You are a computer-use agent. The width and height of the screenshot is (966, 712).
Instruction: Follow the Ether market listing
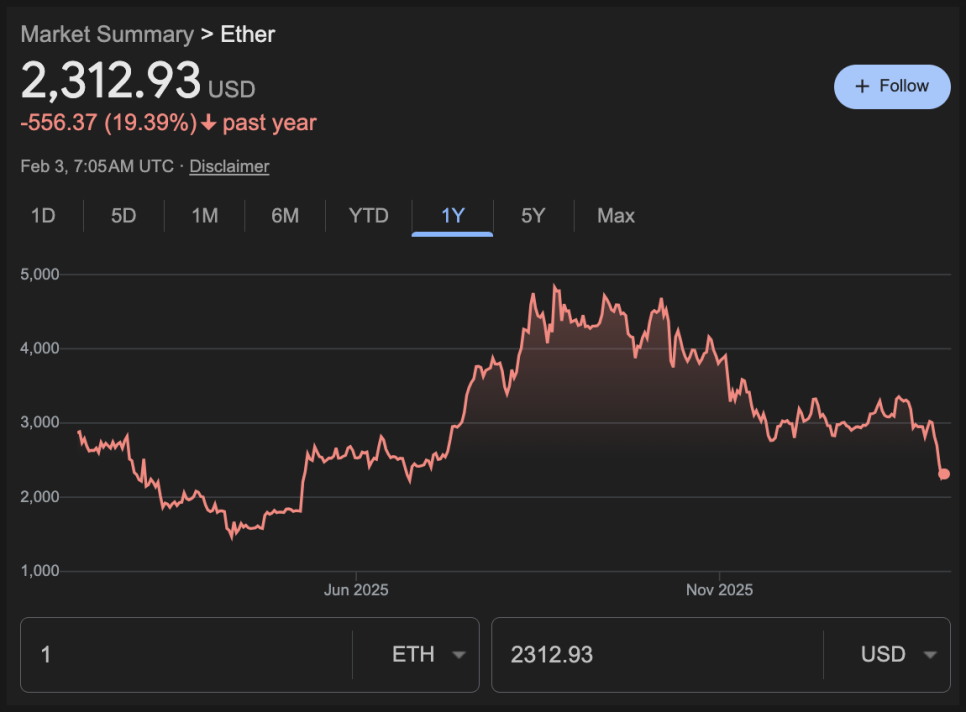892,87
